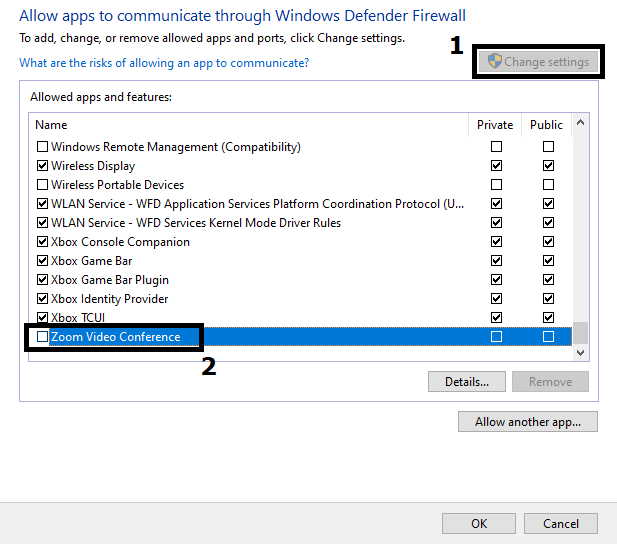Toggle Private checkbox for Xbox Console Companion
617x544 pixels.
click(496, 242)
